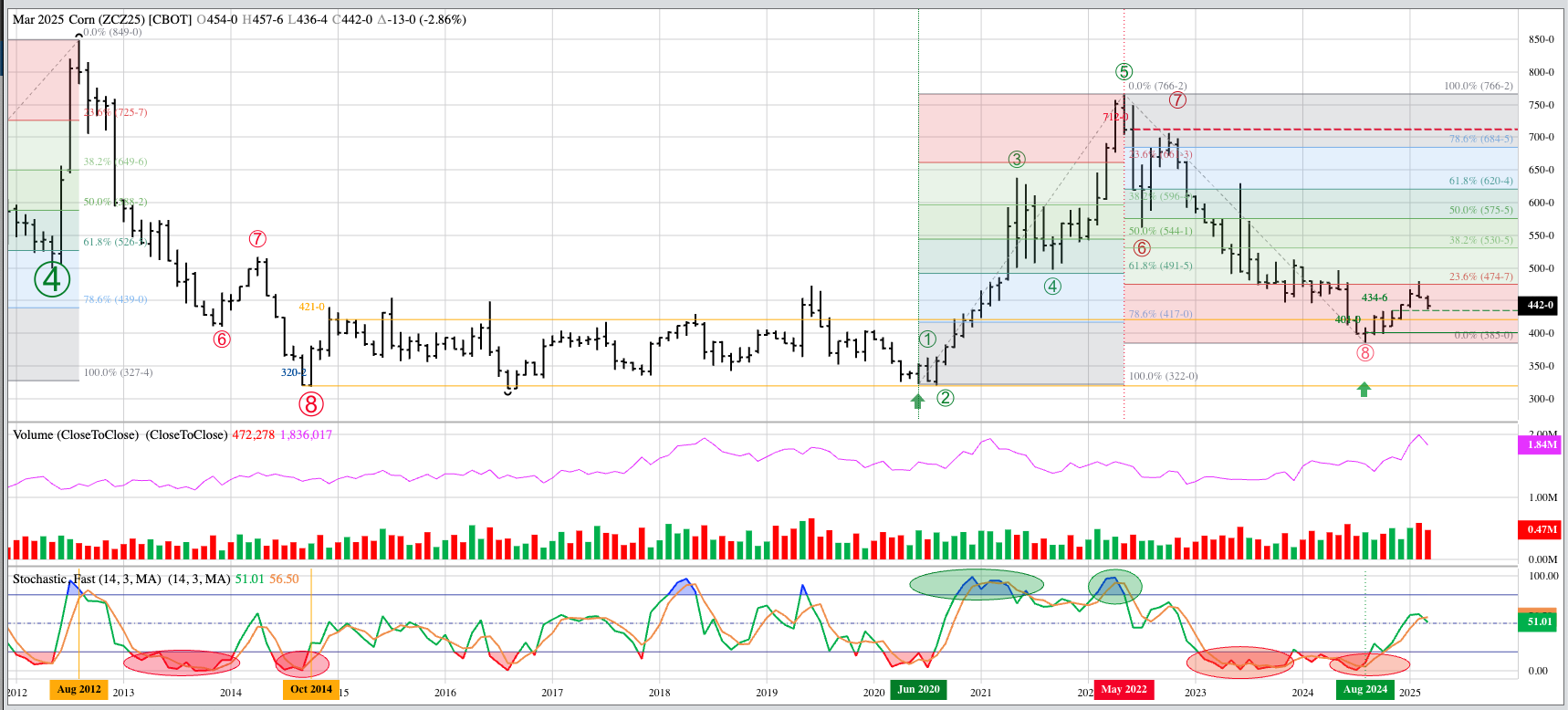1568x710 pixels.
Task: Click green up arrow above Jun 2020
Action: click(918, 401)
